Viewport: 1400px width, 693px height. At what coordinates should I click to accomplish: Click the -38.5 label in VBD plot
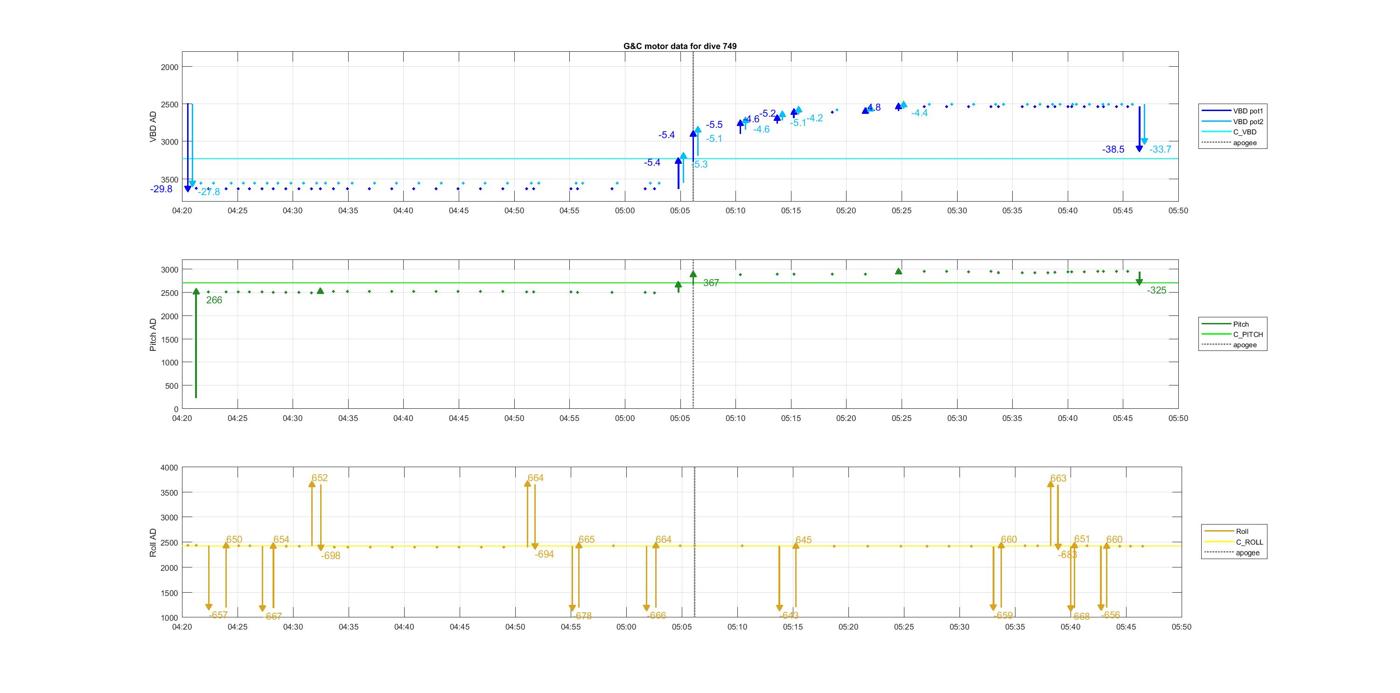coord(1113,149)
